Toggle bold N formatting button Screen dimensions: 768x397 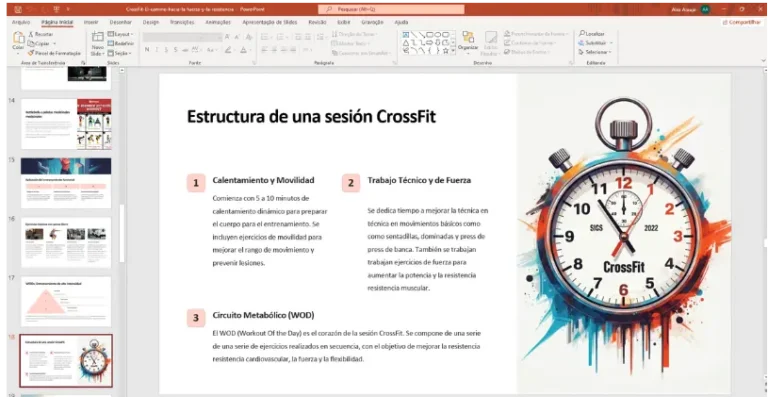tap(147, 50)
